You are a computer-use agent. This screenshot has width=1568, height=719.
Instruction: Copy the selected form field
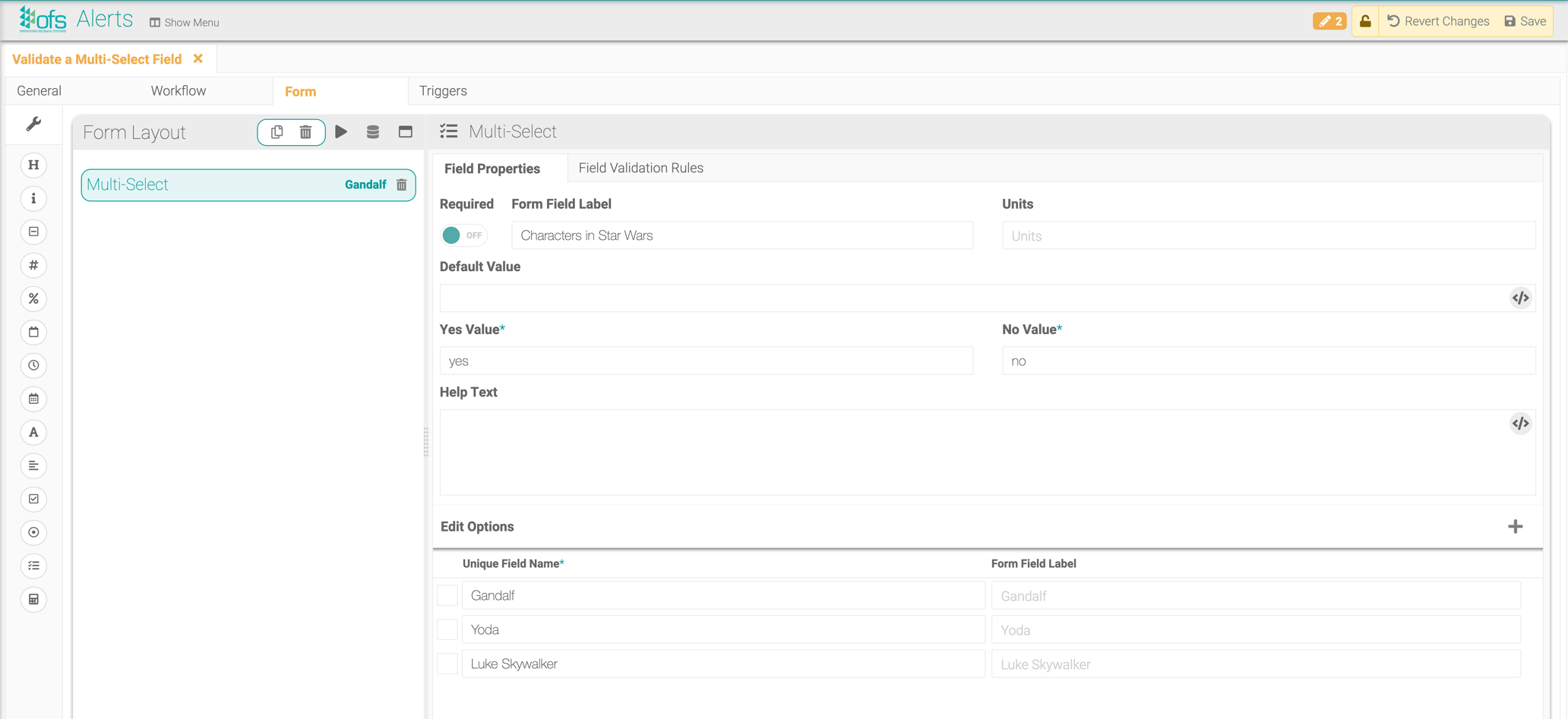(x=277, y=132)
